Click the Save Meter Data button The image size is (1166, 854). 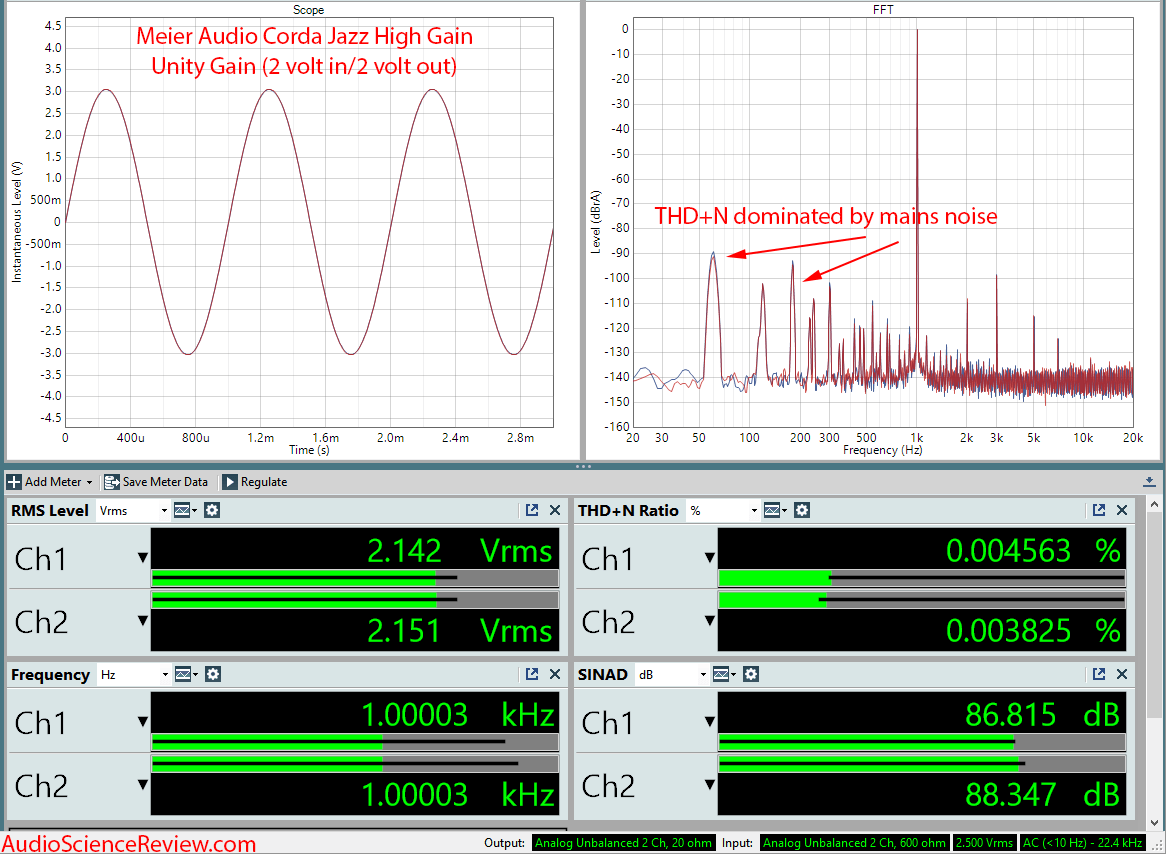[x=156, y=482]
